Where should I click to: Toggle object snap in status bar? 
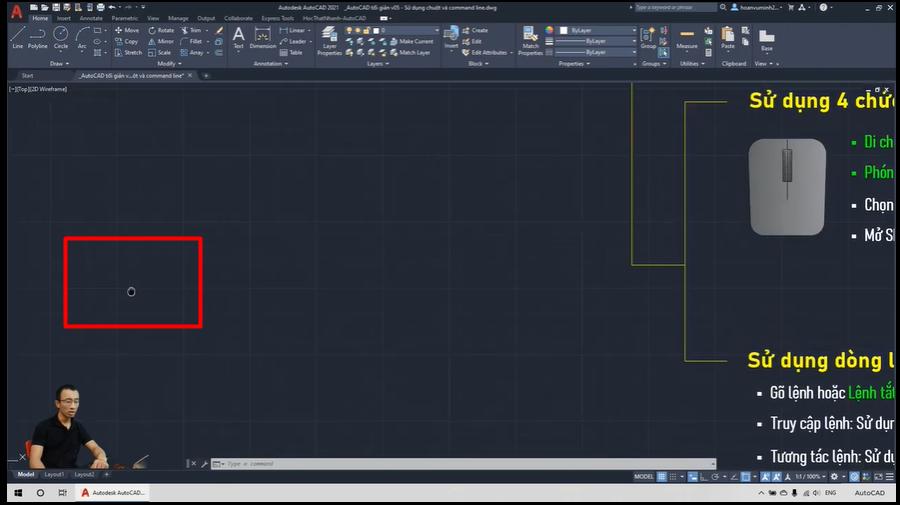pyautogui.click(x=745, y=476)
